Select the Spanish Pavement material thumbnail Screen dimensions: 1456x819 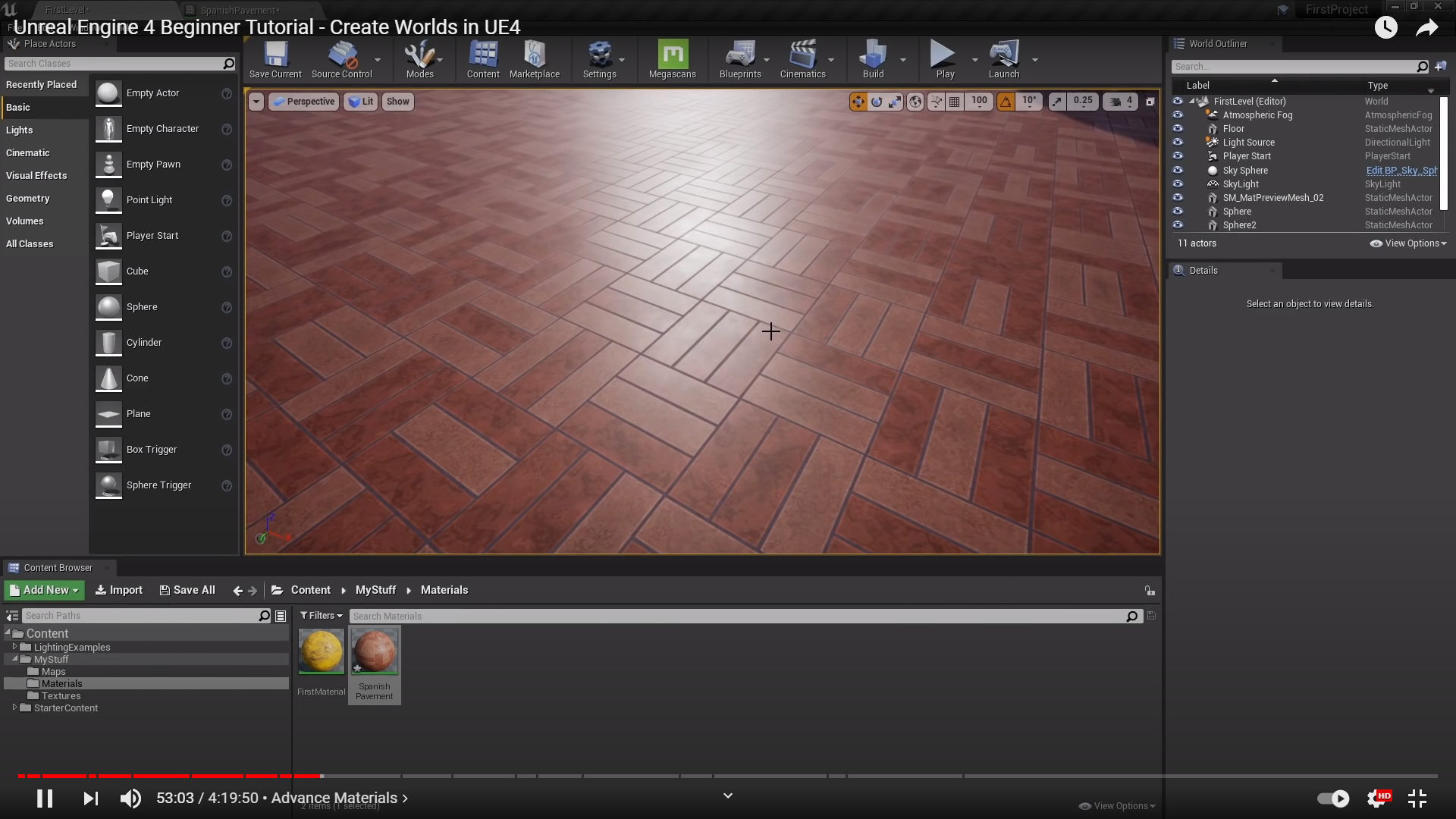click(375, 652)
